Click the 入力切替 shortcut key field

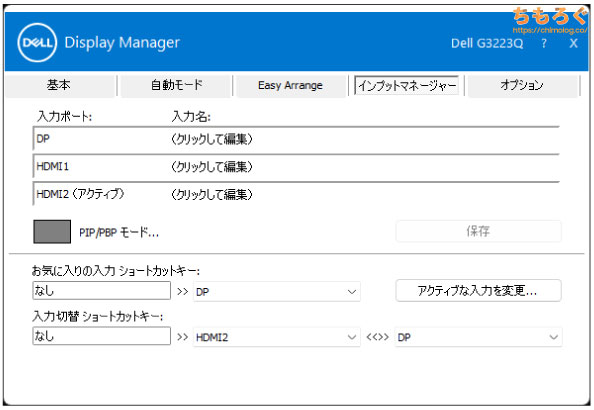(x=102, y=336)
